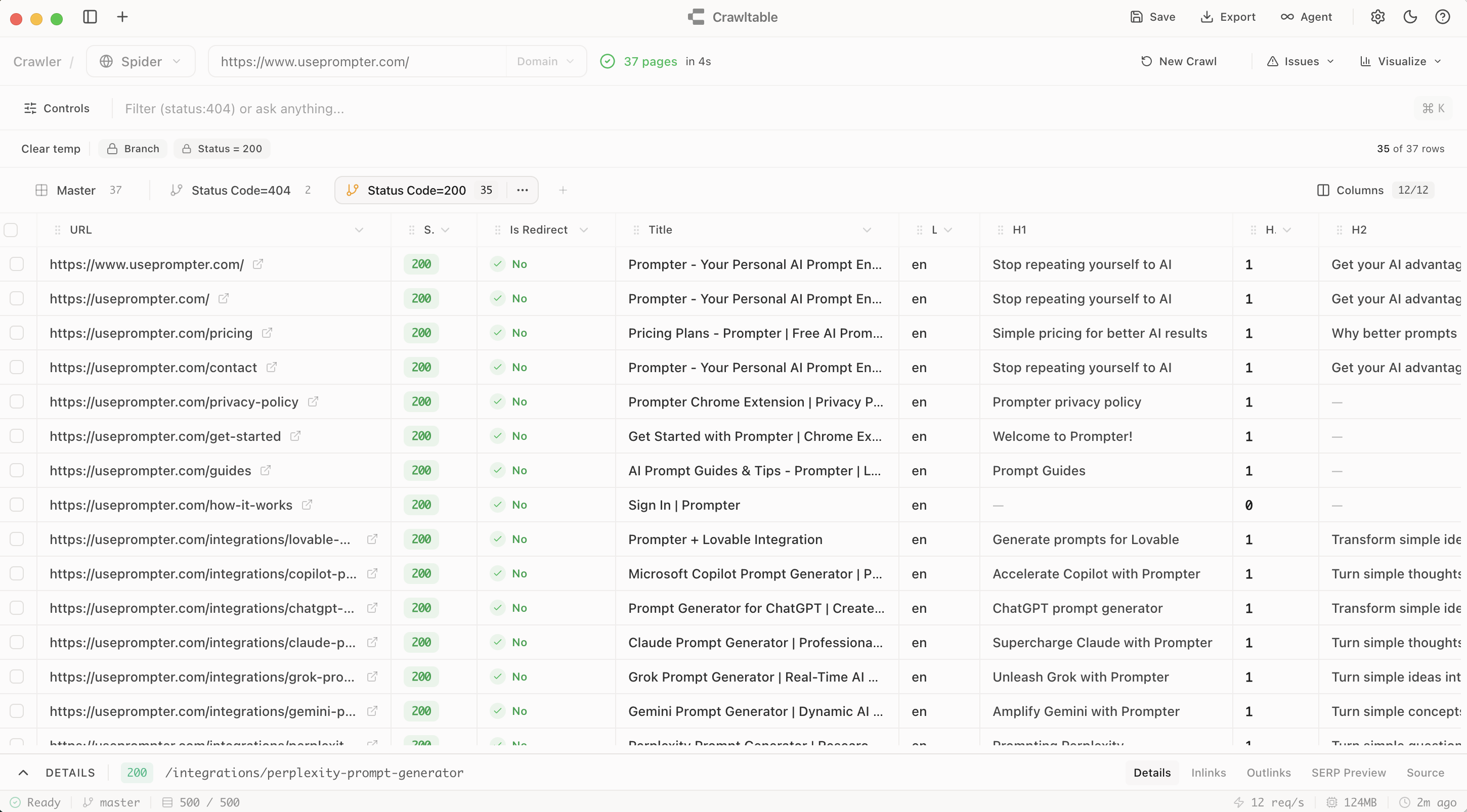Click the plus icon for new tab
1467x812 pixels.
[x=122, y=17]
